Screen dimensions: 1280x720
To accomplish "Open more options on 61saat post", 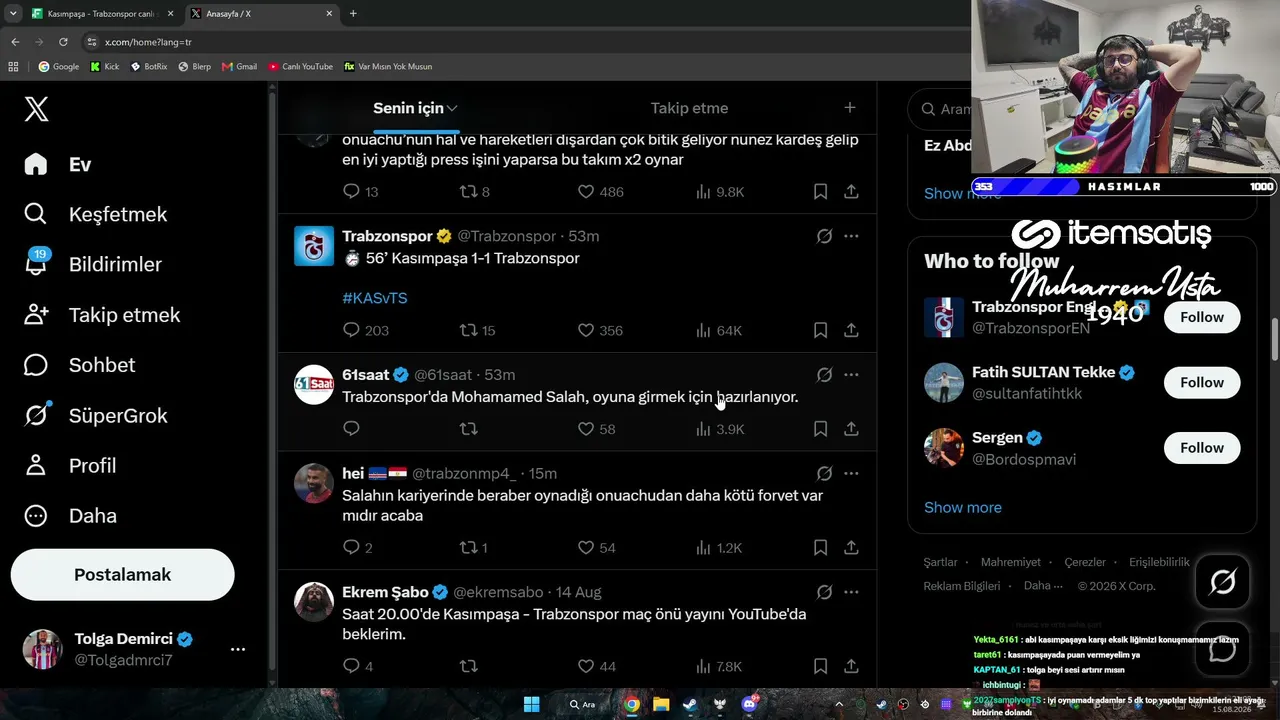I will (851, 375).
